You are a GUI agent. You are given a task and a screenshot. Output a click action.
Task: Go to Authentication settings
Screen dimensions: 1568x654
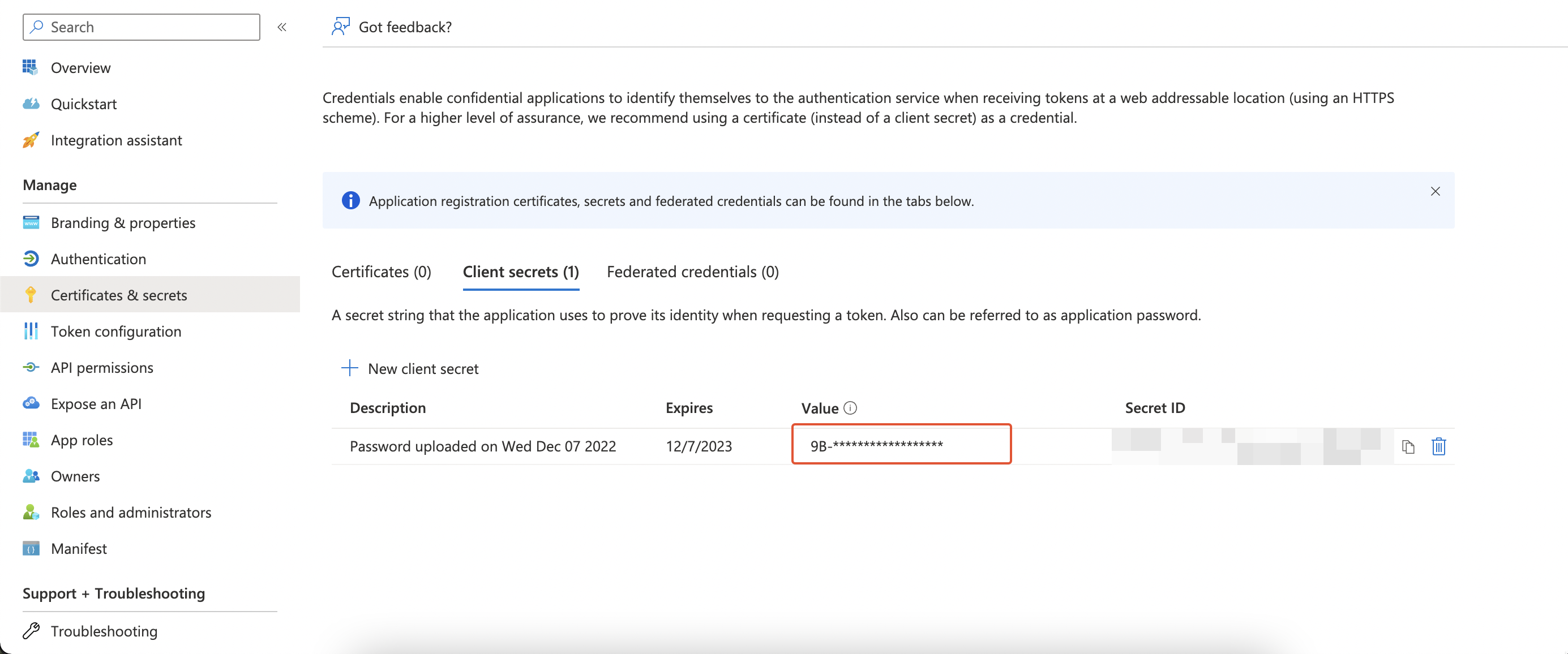98,259
